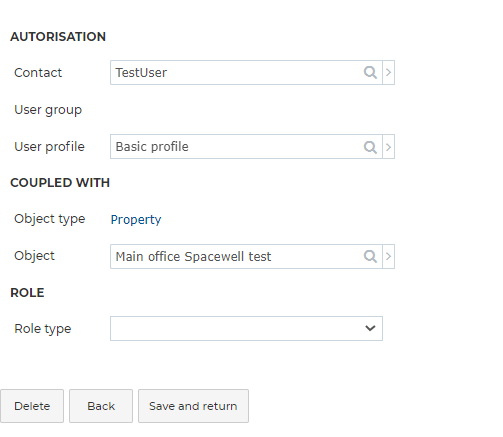This screenshot has height=437, width=503.
Task: Click the AUTORISATION section heading
Action: (x=58, y=37)
